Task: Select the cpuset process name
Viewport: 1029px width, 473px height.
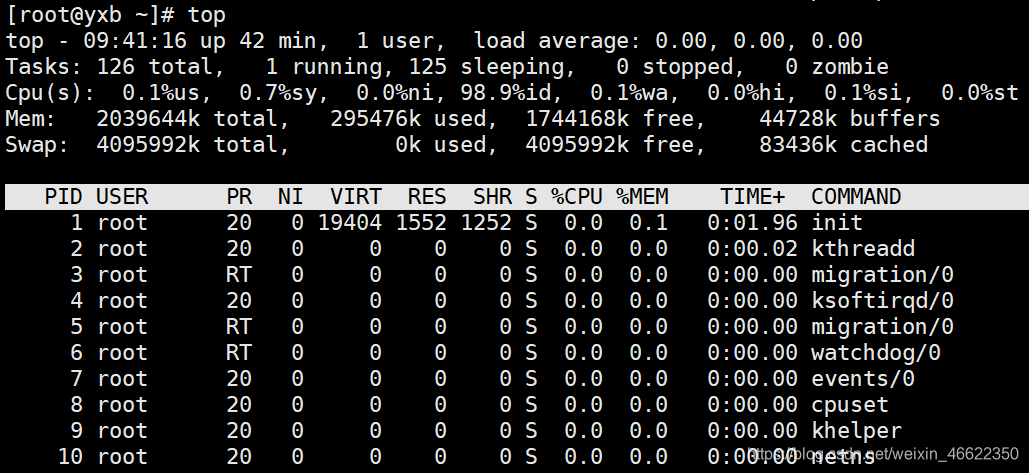Action: pos(849,405)
